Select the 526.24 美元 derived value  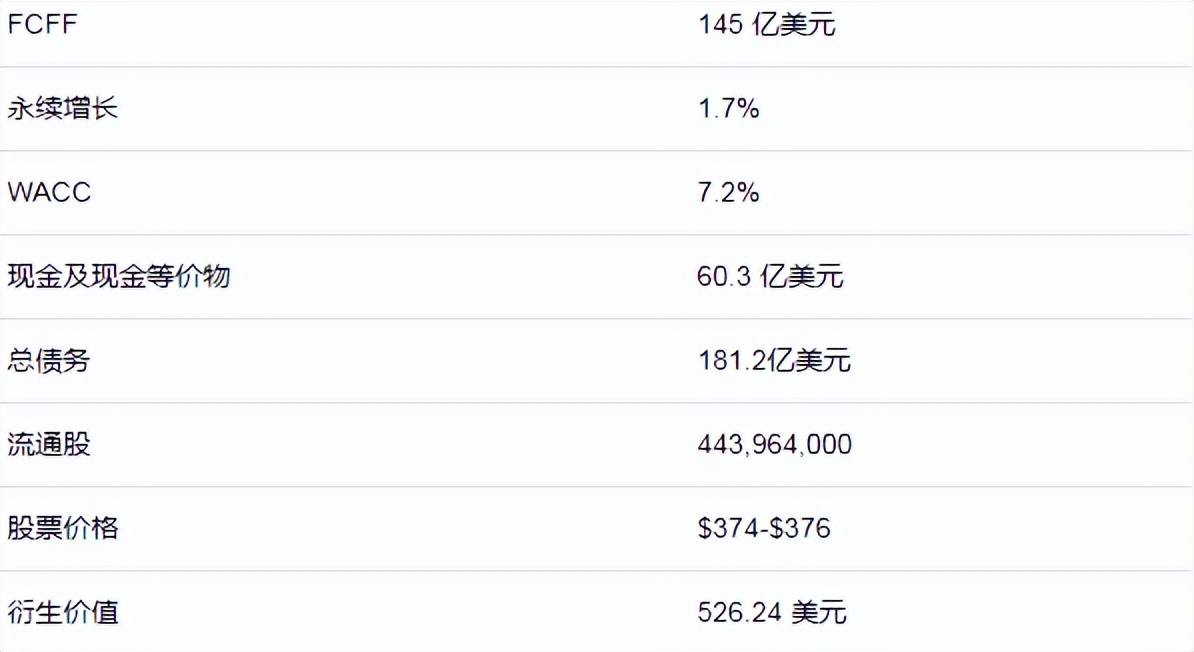click(x=772, y=611)
